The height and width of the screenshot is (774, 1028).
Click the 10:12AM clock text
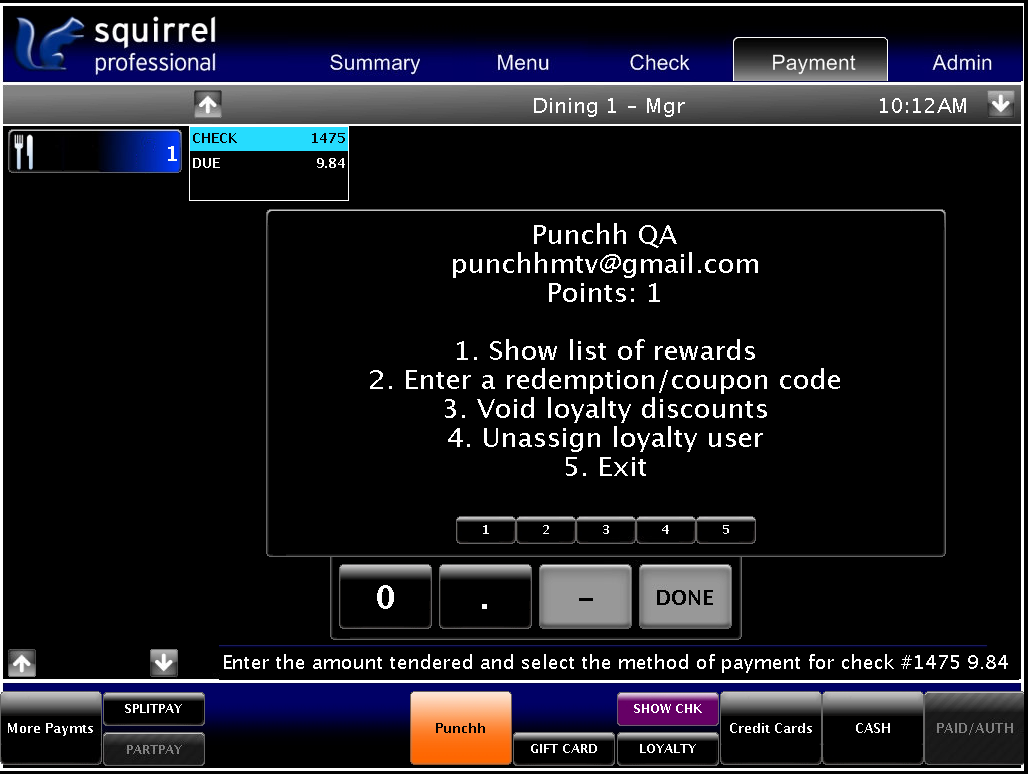coord(922,106)
